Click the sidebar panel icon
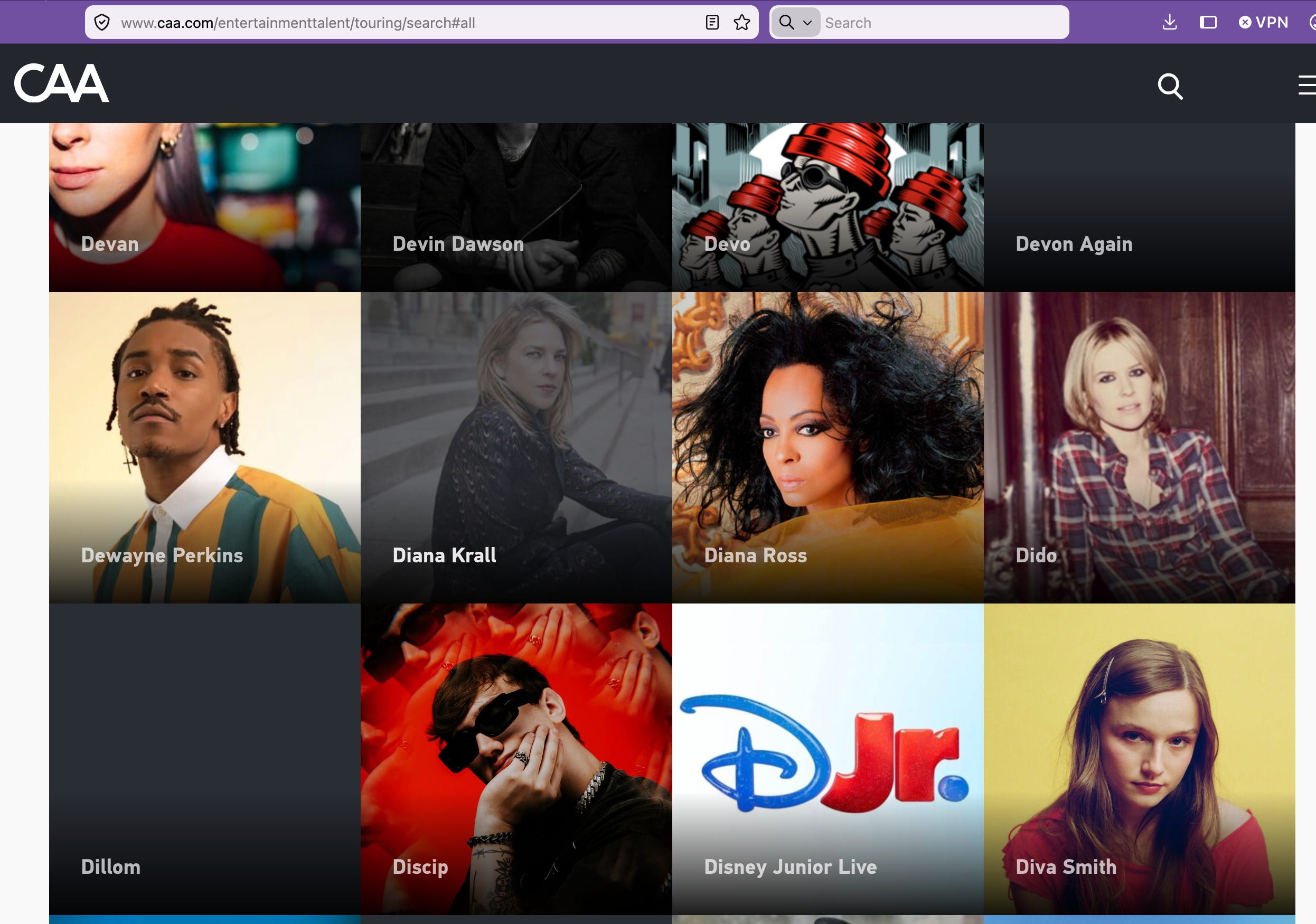Viewport: 1316px width, 924px height. point(1208,23)
